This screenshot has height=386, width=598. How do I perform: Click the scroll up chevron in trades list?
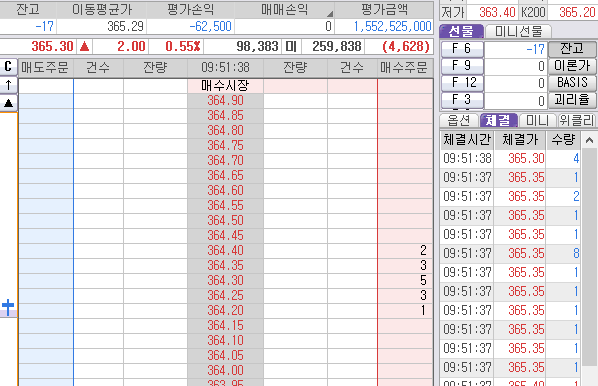[x=589, y=140]
